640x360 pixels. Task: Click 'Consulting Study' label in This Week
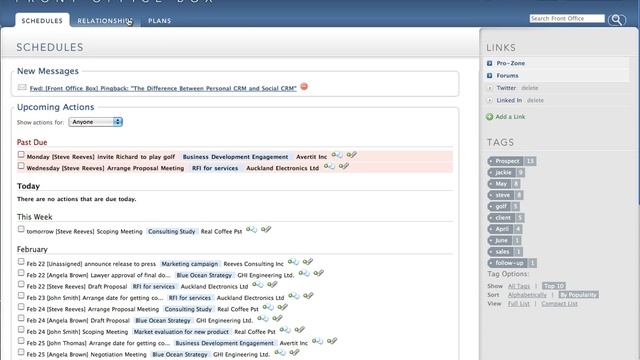171,231
